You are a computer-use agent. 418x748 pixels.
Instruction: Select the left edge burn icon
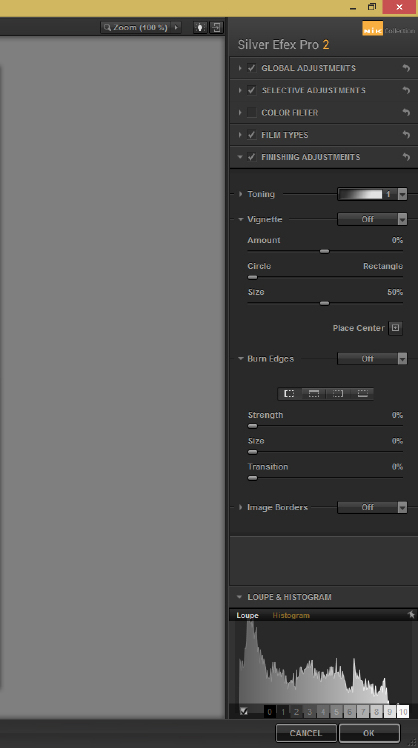pyautogui.click(x=290, y=394)
